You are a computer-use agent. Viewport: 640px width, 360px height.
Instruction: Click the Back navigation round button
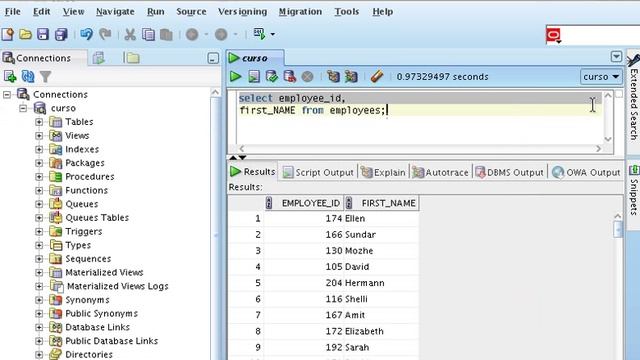(x=192, y=34)
